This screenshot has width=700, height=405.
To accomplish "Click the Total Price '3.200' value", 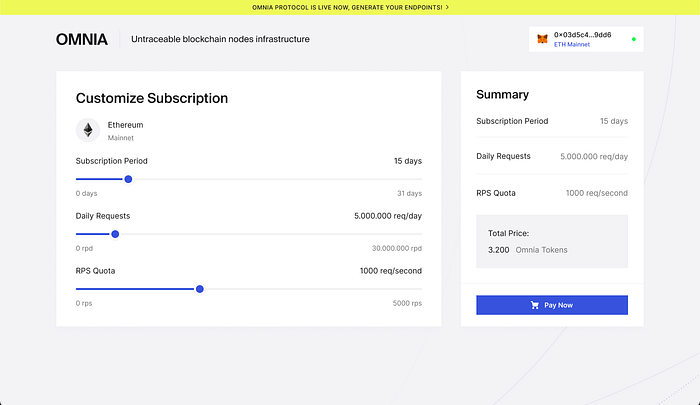I will coord(499,250).
